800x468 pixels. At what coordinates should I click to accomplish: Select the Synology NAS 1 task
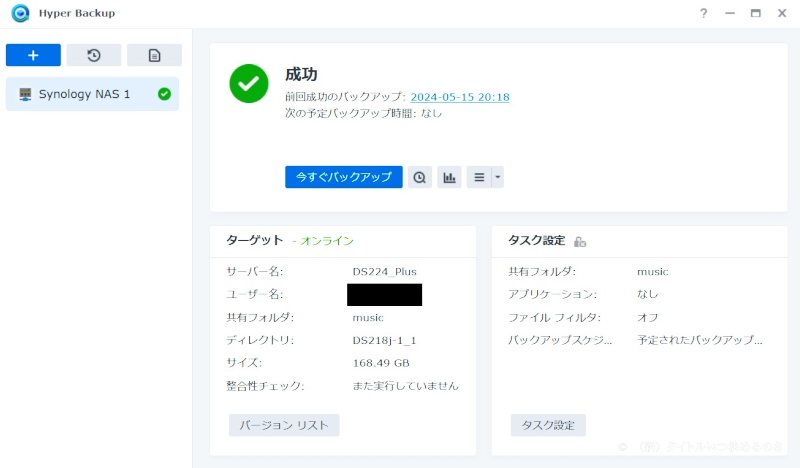pyautogui.click(x=92, y=94)
